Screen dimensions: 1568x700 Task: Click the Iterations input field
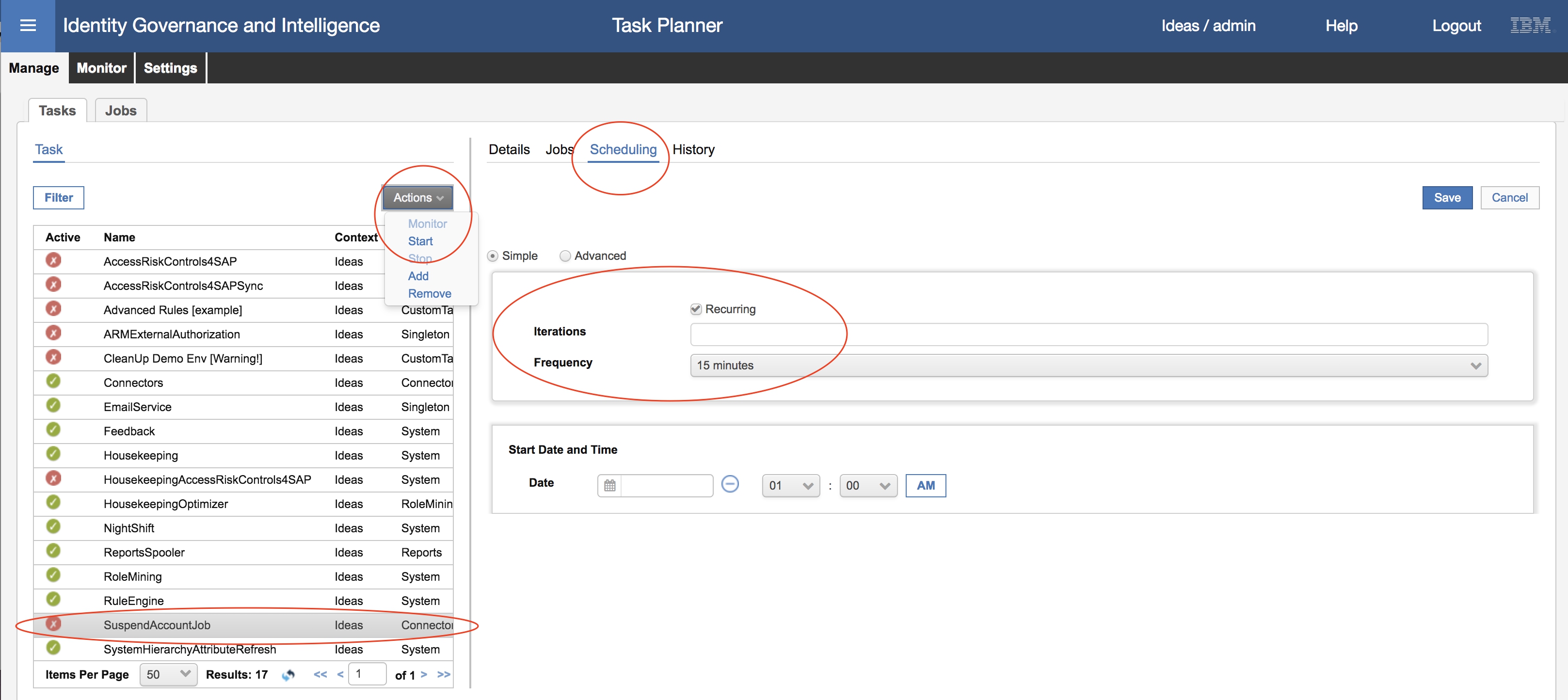[x=1088, y=334]
